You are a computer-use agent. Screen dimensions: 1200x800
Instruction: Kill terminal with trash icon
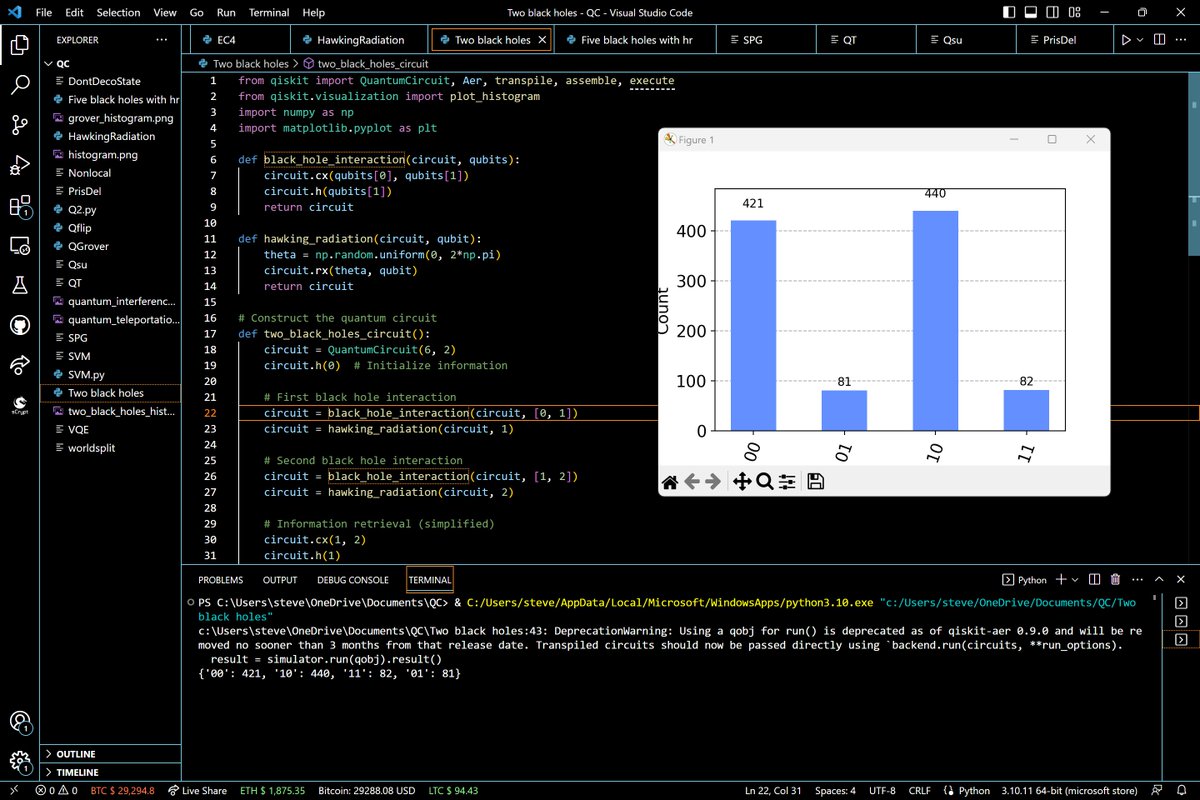(x=1115, y=580)
